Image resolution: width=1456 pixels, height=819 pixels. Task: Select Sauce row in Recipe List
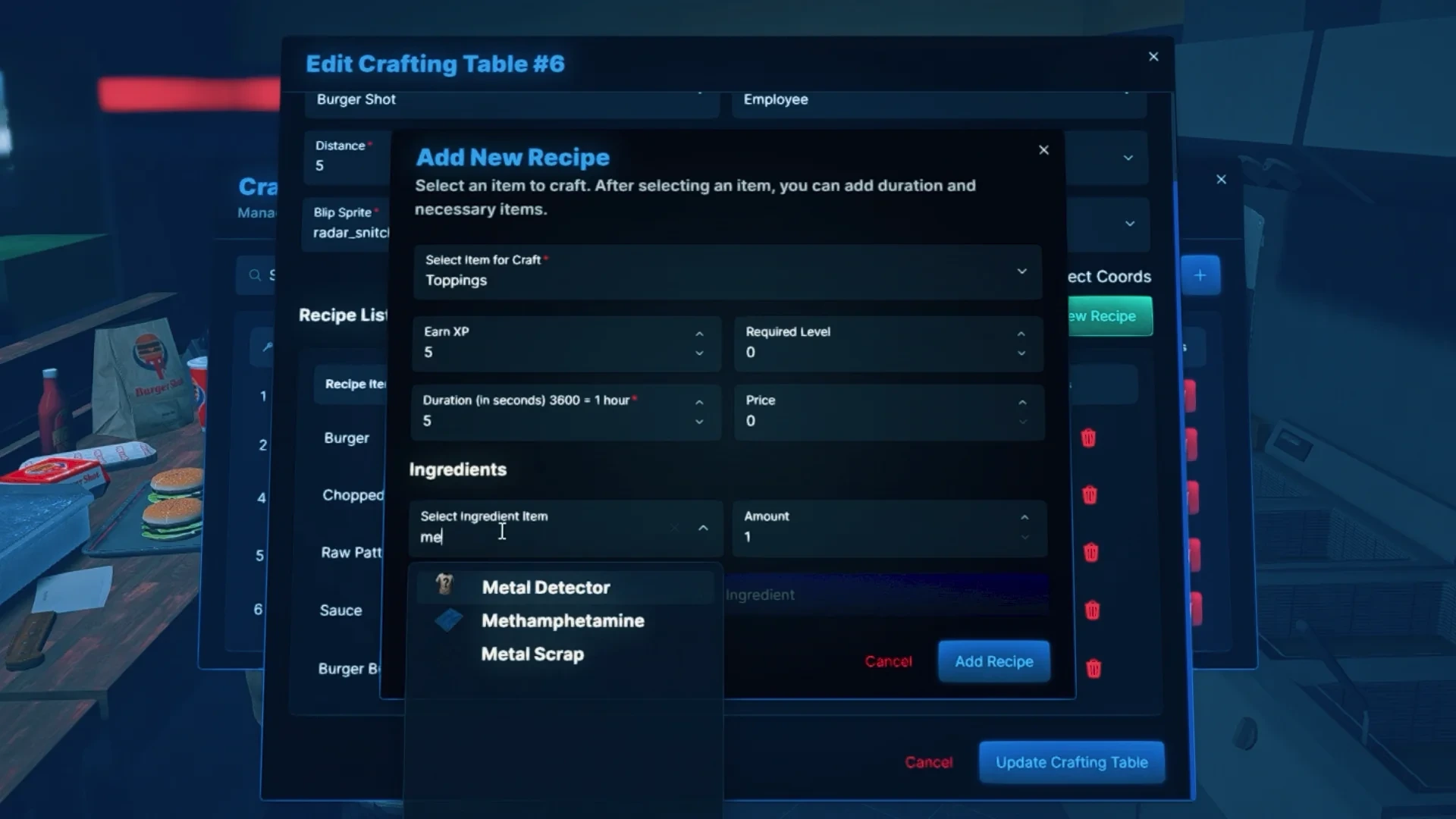(x=340, y=610)
